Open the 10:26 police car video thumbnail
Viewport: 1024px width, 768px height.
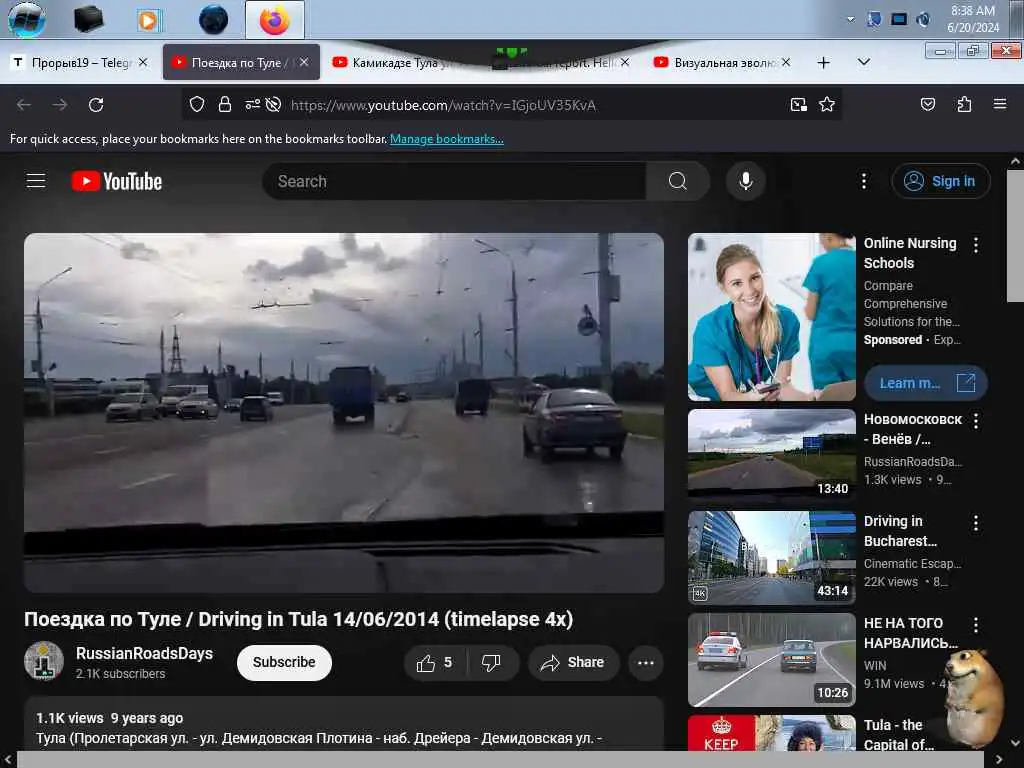(771, 660)
